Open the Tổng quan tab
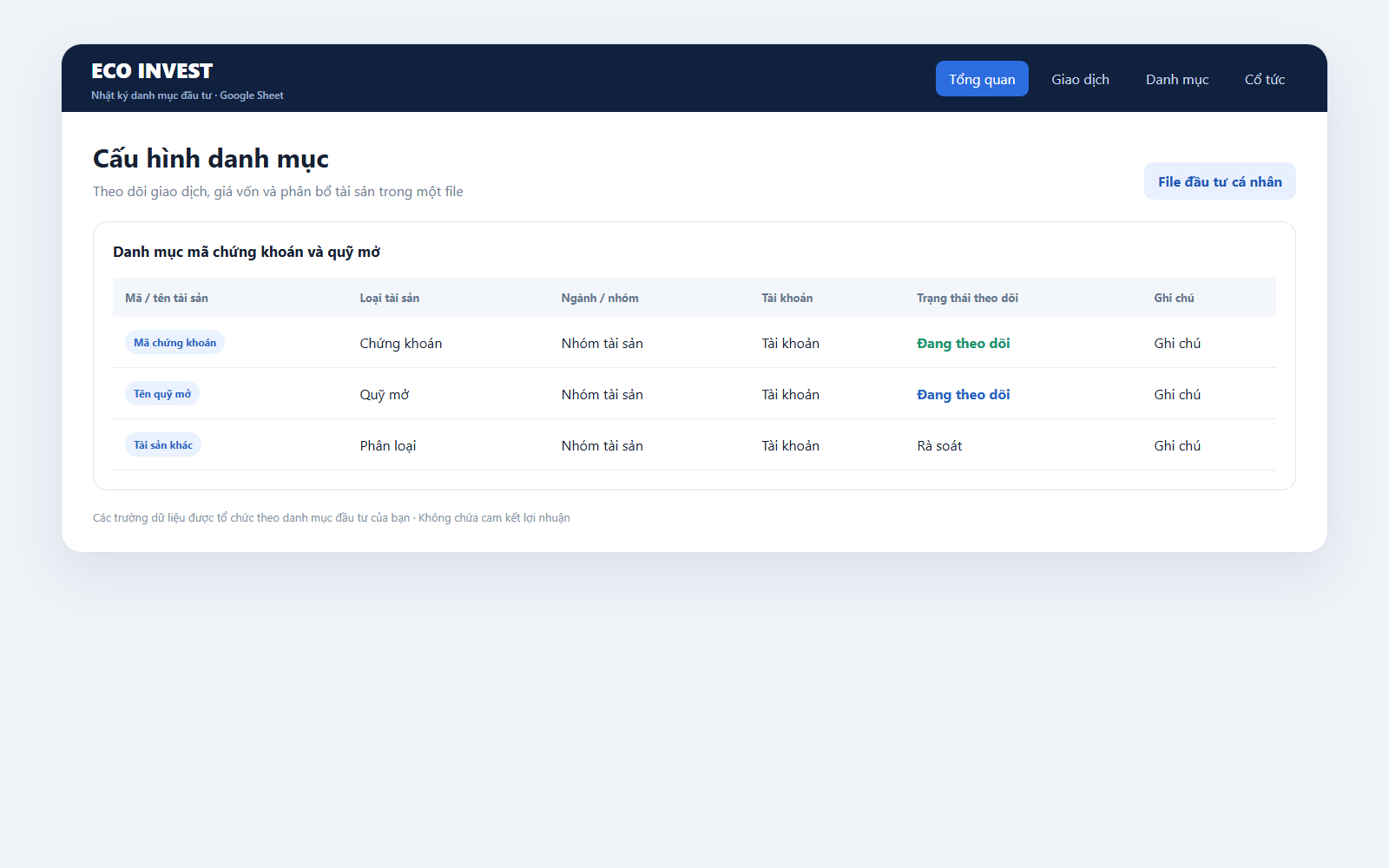The height and width of the screenshot is (868, 1389). click(982, 79)
